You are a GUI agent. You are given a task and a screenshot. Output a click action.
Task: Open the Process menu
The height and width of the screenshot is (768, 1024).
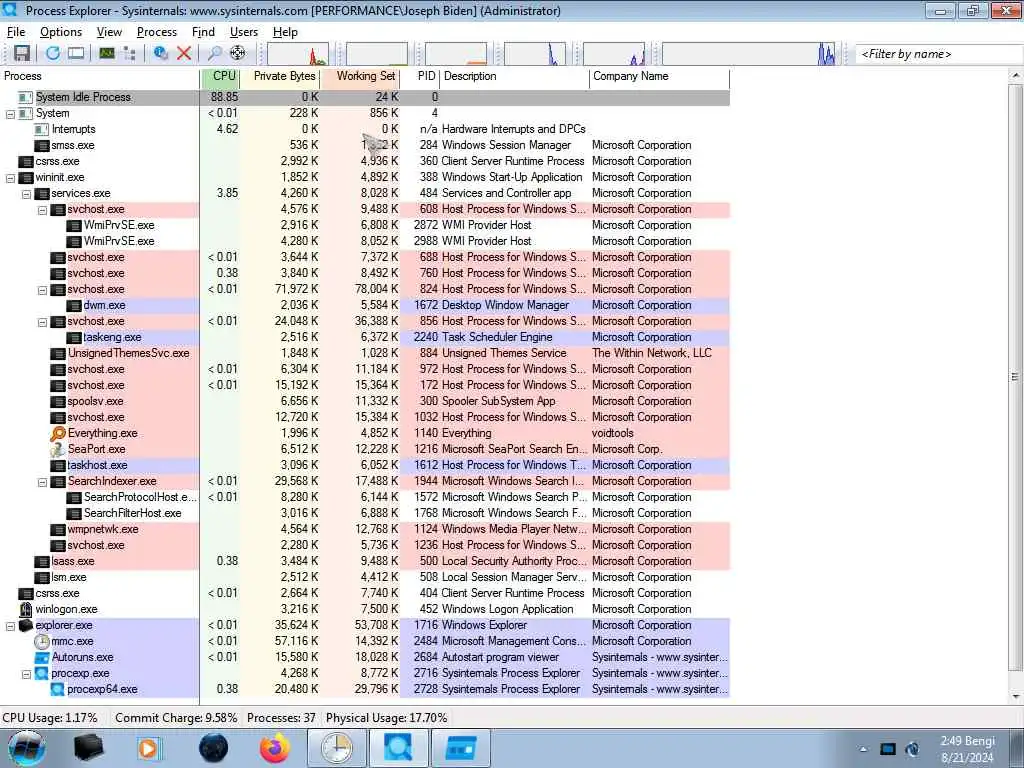157,32
